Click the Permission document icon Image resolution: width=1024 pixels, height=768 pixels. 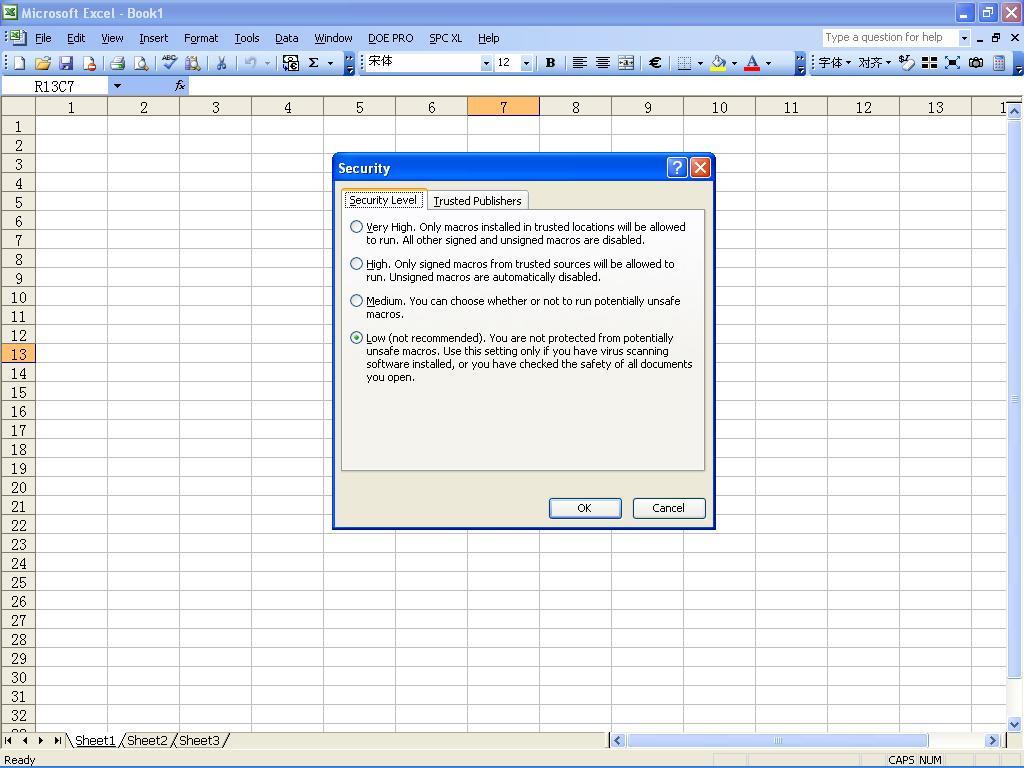(x=89, y=63)
